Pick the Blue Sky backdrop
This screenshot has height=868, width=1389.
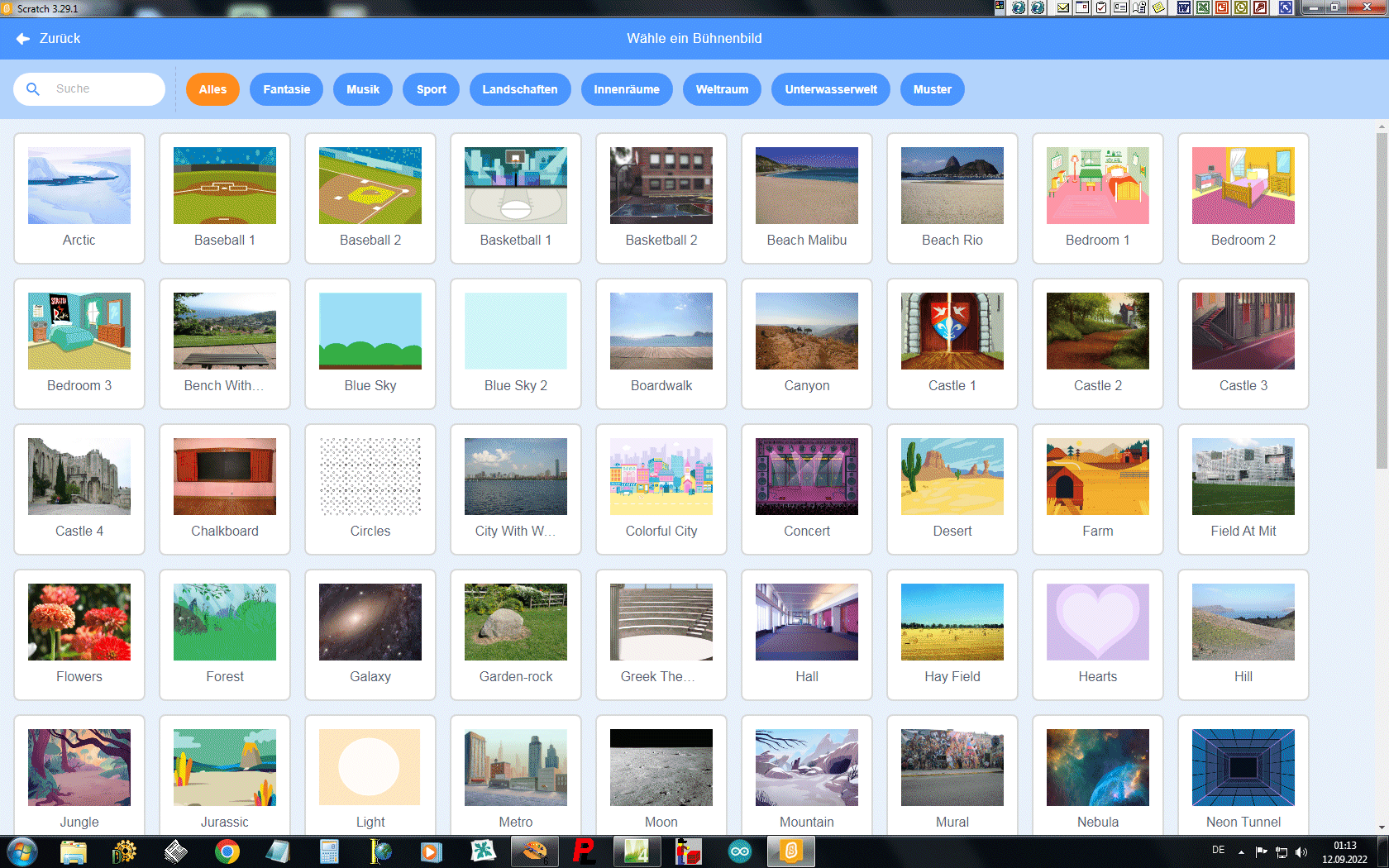click(370, 344)
